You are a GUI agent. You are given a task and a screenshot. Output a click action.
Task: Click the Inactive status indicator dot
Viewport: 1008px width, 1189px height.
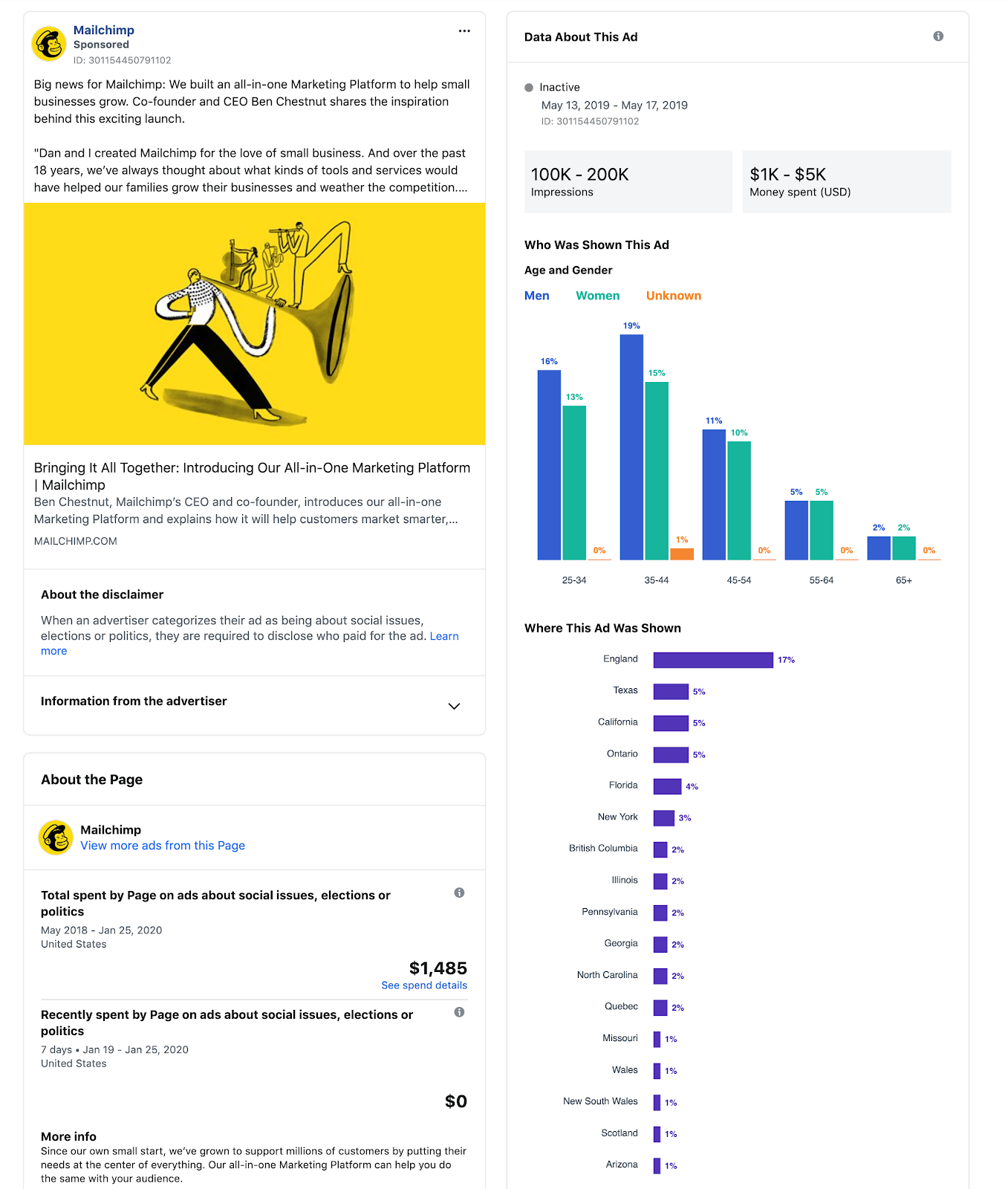(x=528, y=87)
